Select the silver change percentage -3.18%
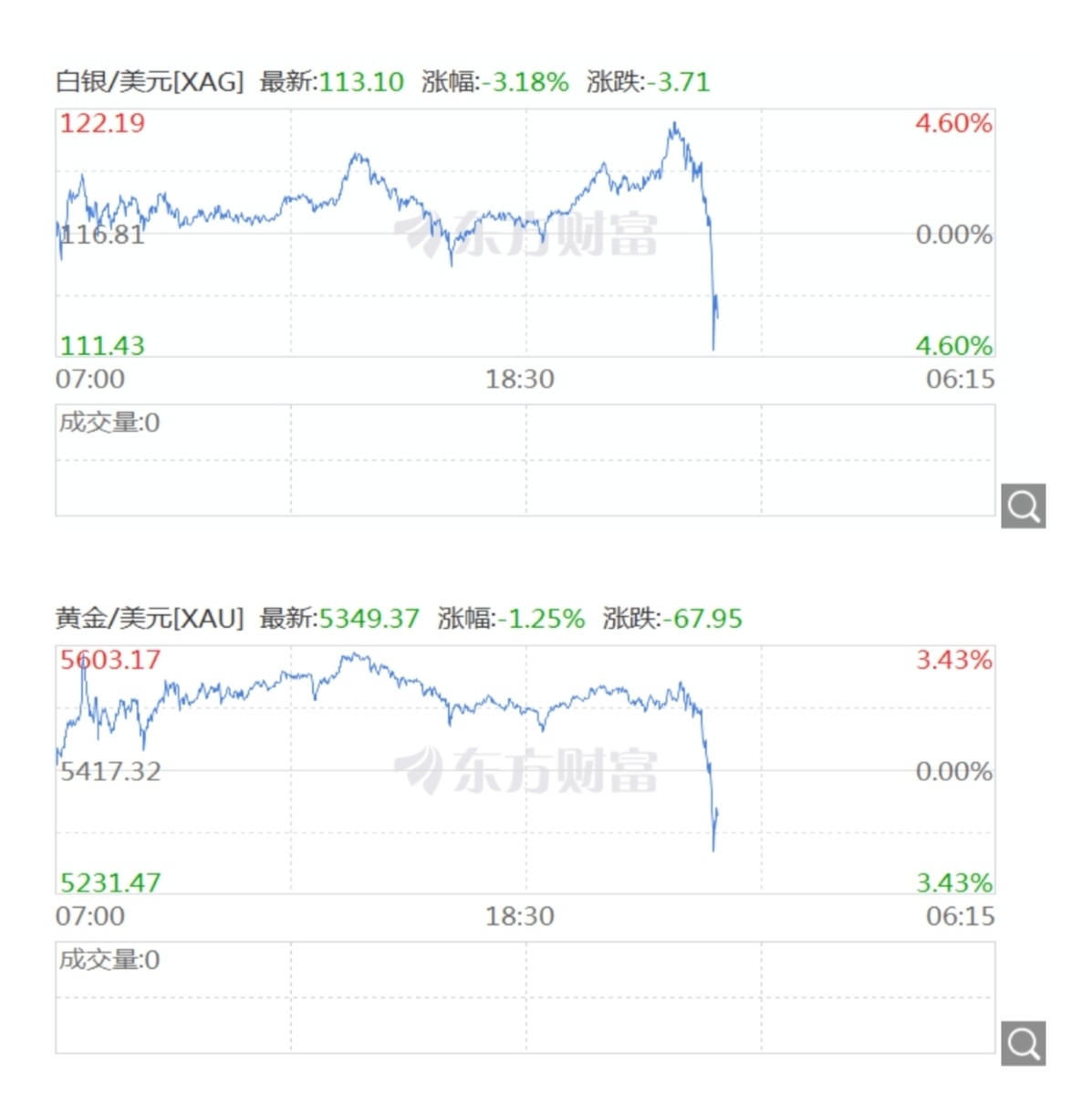The width and height of the screenshot is (1092, 1096). click(525, 82)
